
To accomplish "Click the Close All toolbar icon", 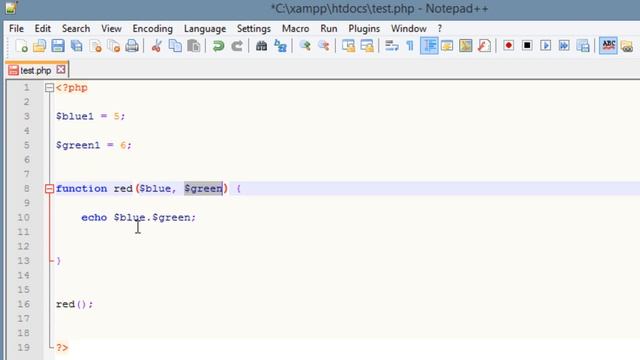I will coord(113,46).
